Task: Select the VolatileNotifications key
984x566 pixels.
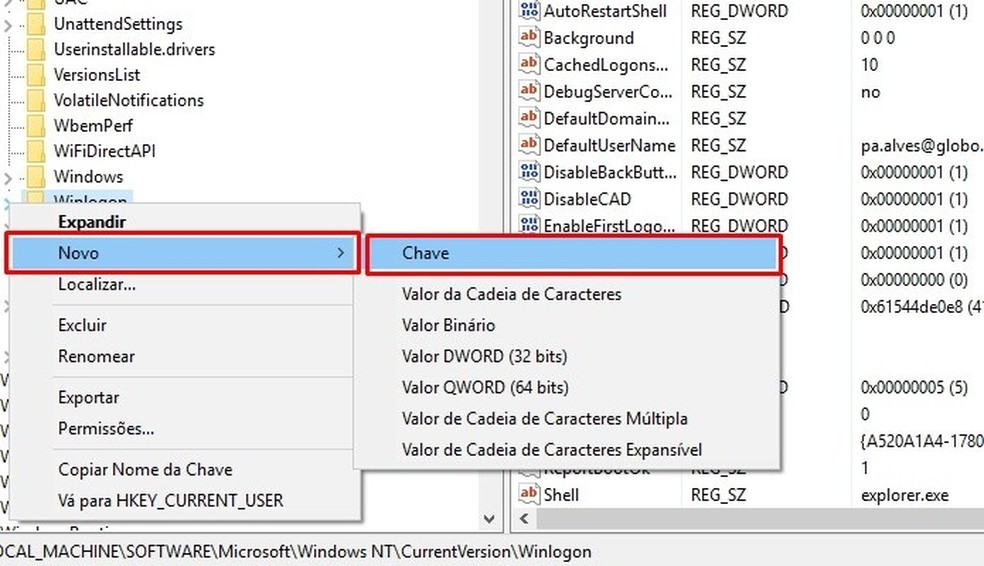Action: 129,100
